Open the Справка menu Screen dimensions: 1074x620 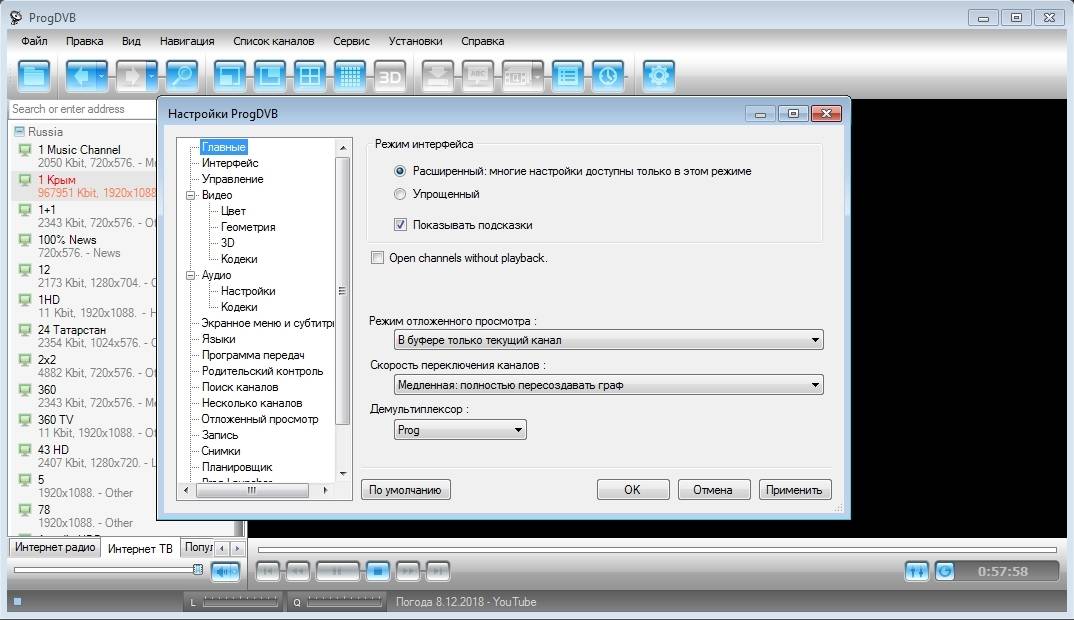482,41
